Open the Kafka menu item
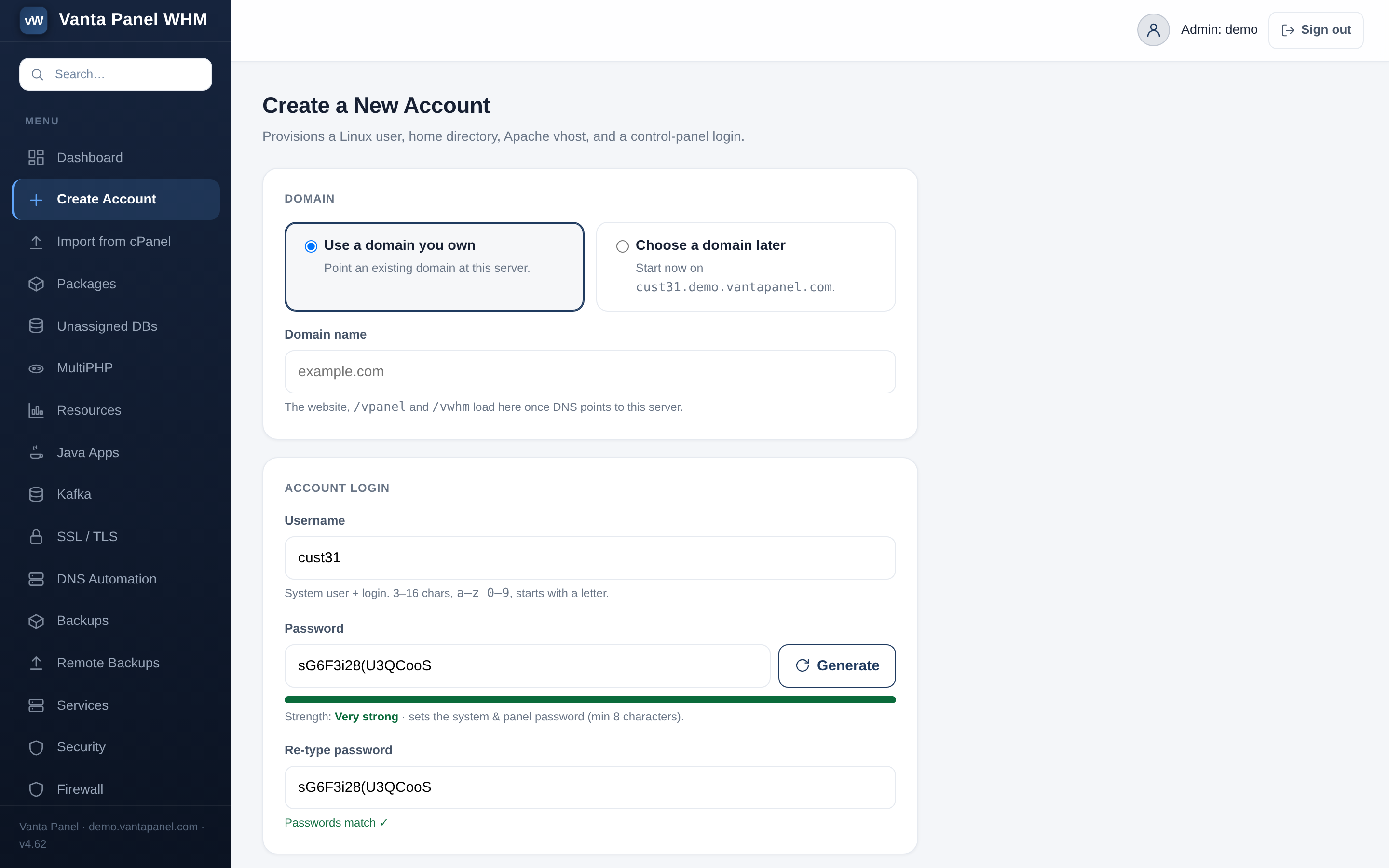This screenshot has height=868, width=1389. tap(115, 495)
